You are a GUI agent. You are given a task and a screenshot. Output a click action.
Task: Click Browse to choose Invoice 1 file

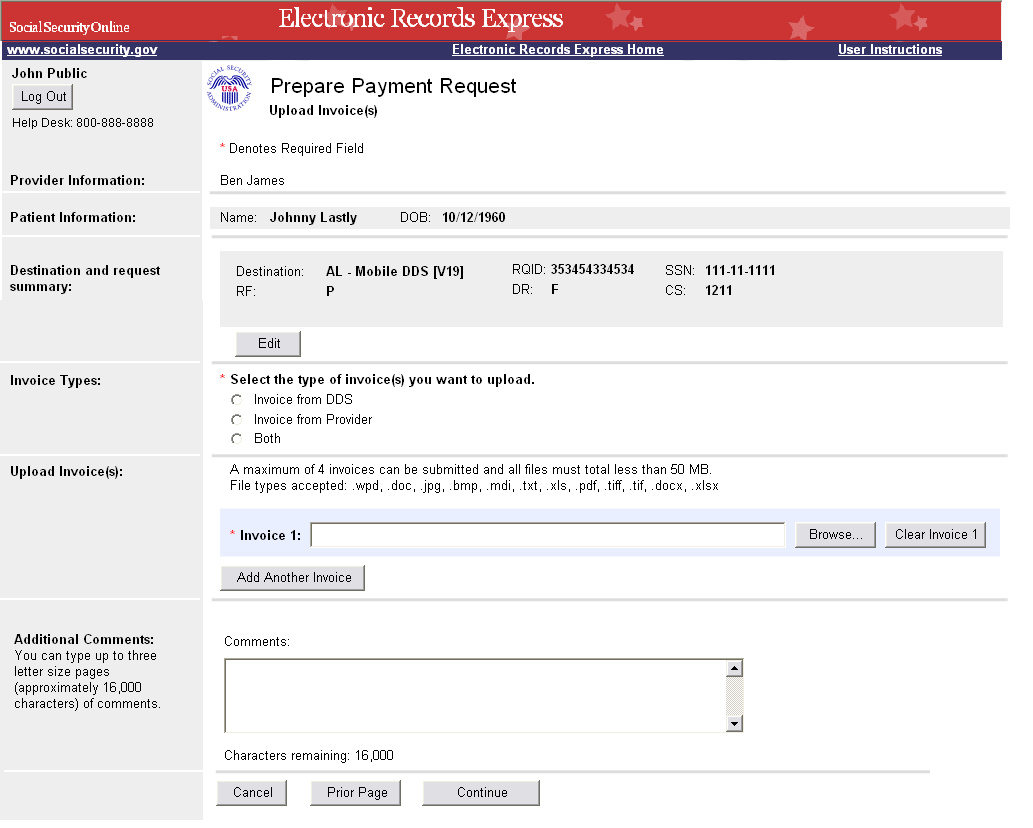(x=835, y=535)
